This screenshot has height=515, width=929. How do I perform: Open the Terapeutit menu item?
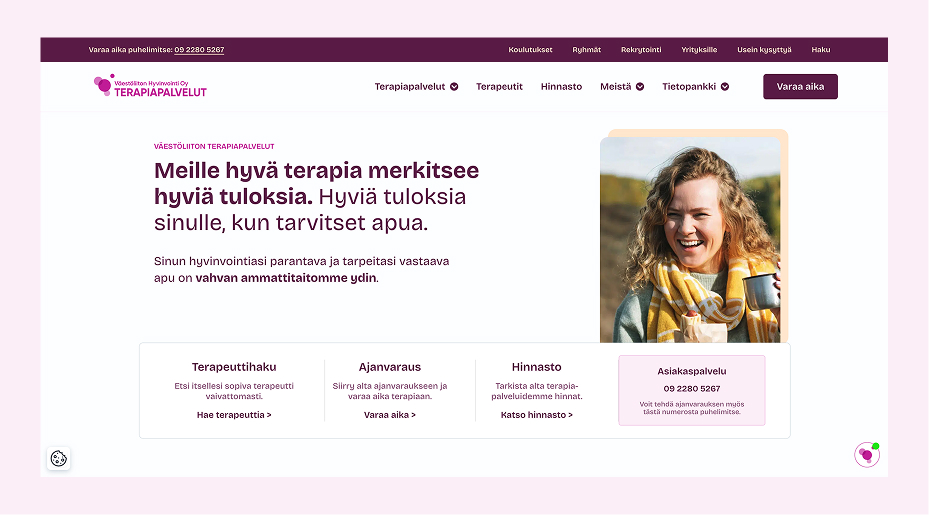(499, 87)
